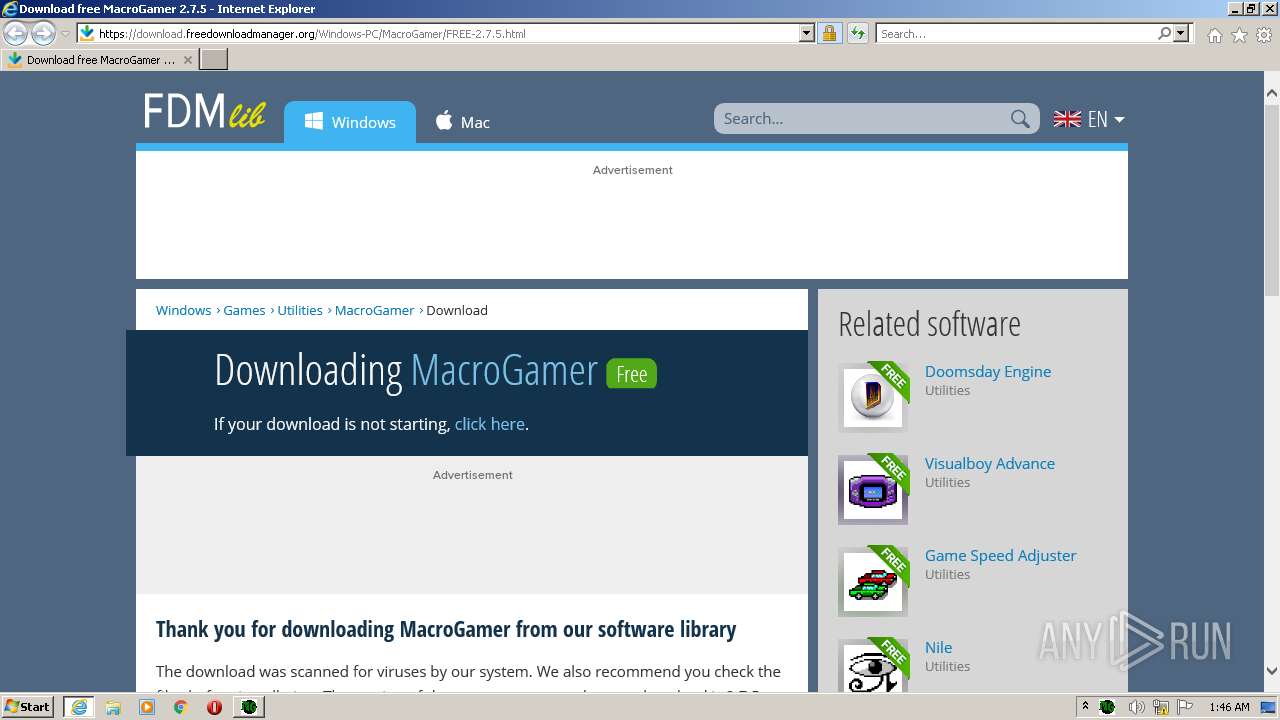Open Favorites star icon
This screenshot has height=720, width=1280.
(1239, 35)
